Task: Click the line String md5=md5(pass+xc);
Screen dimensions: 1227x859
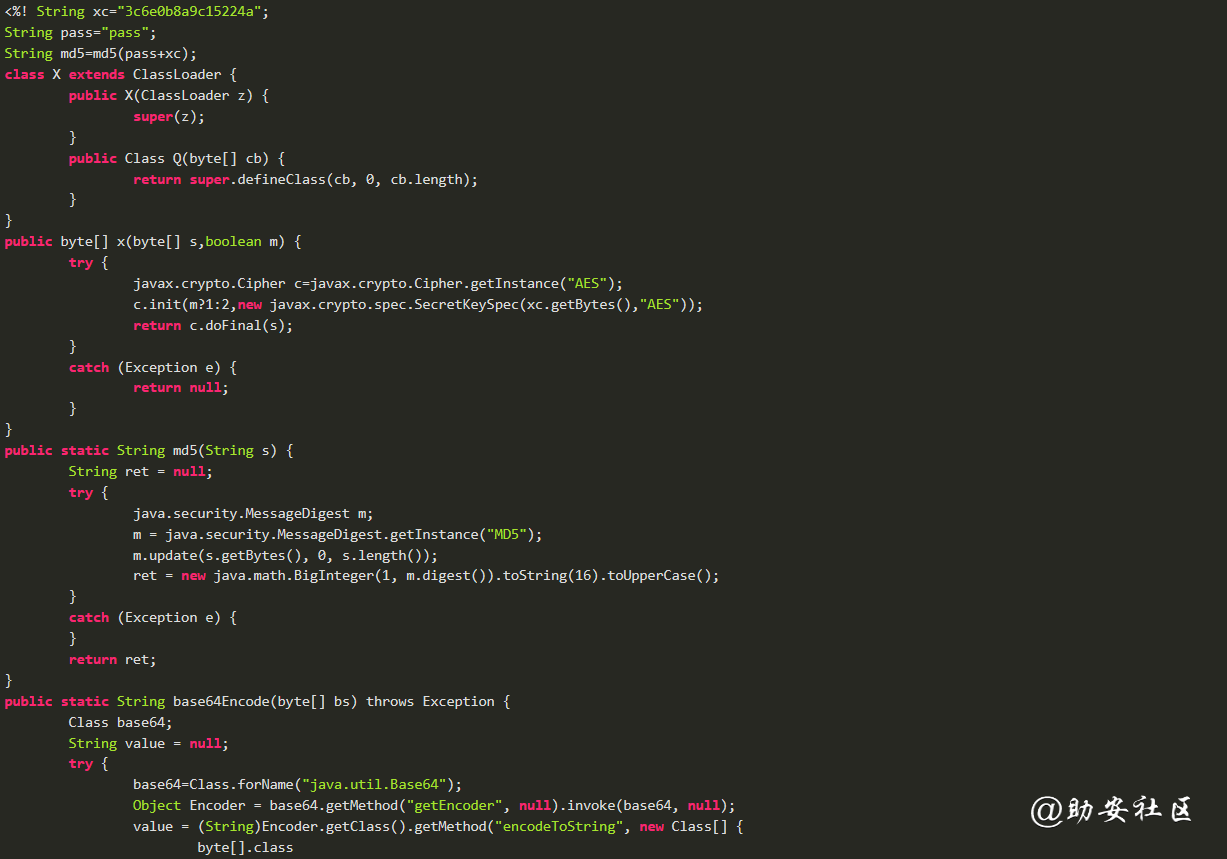Action: (101, 53)
